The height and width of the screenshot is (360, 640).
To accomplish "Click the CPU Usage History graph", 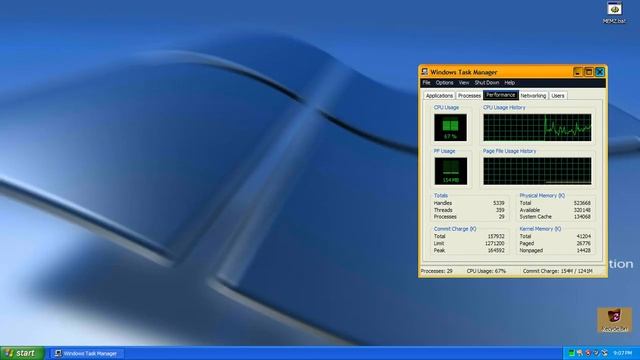I will pos(537,127).
